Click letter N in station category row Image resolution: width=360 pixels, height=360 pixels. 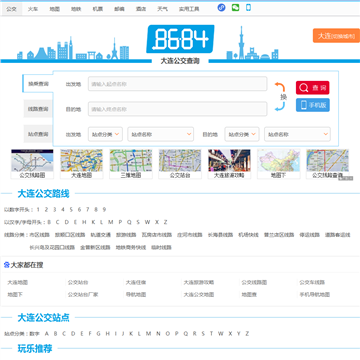[x=158, y=333]
